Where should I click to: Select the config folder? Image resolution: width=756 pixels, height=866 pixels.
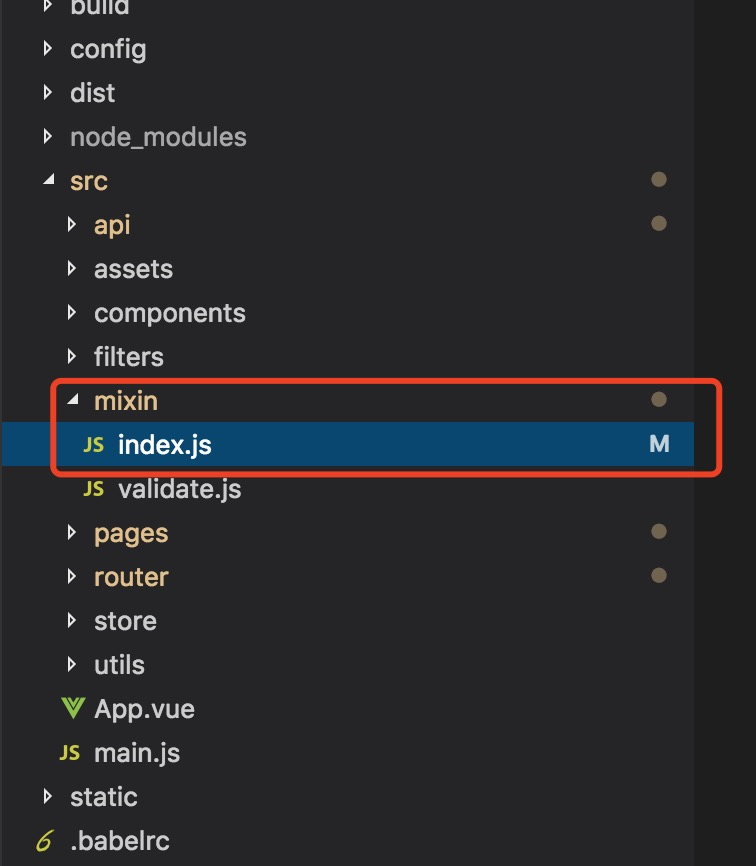point(108,49)
